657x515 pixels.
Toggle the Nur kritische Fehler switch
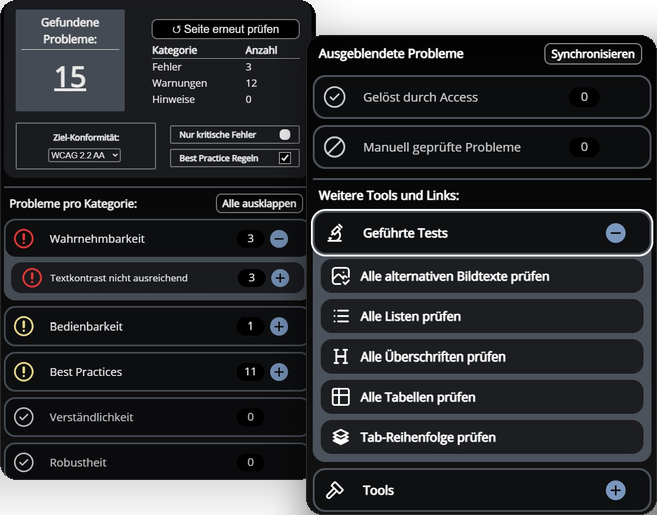tap(285, 135)
